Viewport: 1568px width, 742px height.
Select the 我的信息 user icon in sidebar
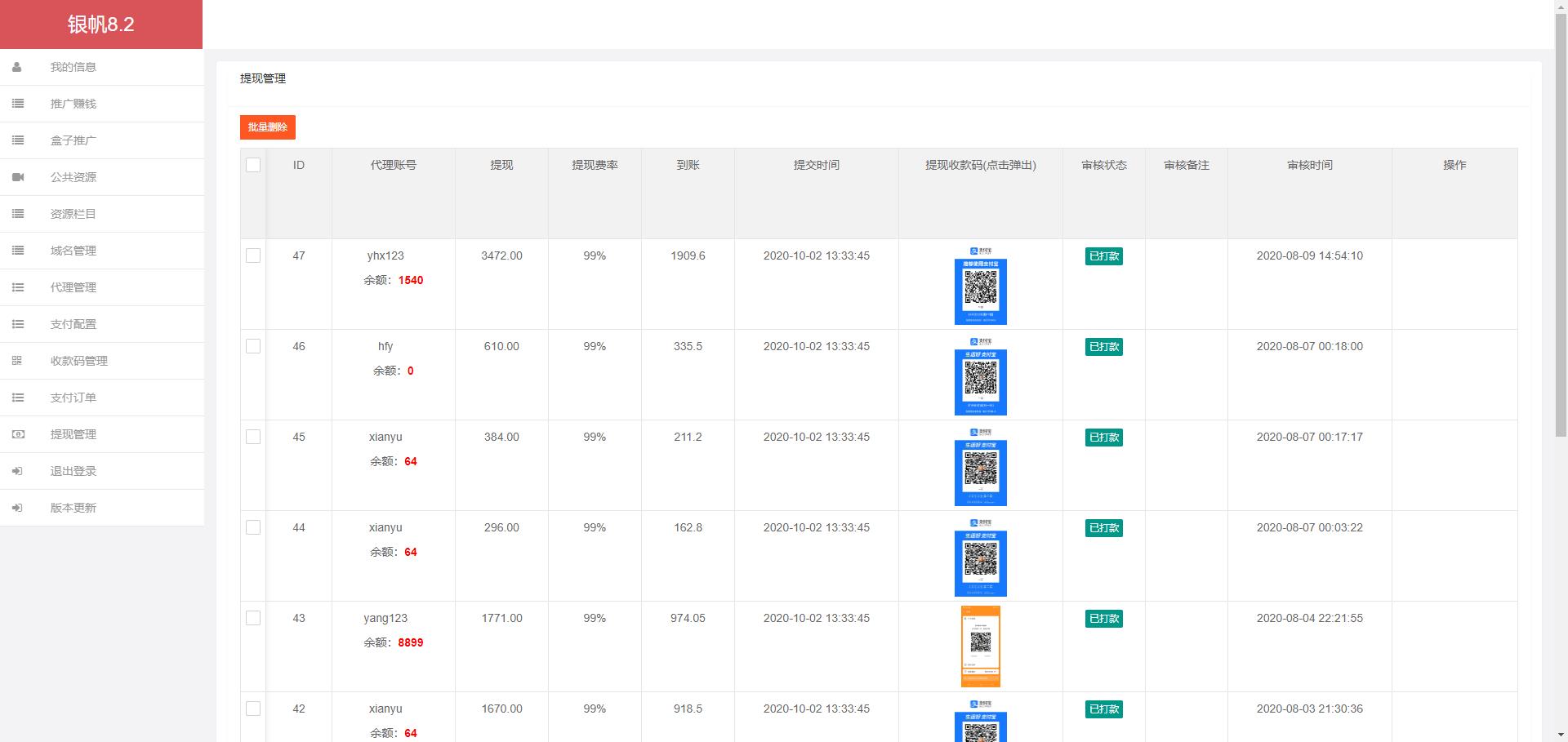coord(17,67)
